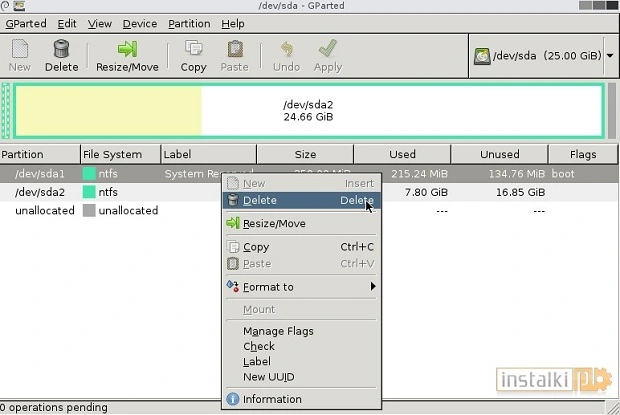Viewport: 620px width, 415px height.
Task: Click the Resize/Move toolbar icon
Action: click(127, 49)
